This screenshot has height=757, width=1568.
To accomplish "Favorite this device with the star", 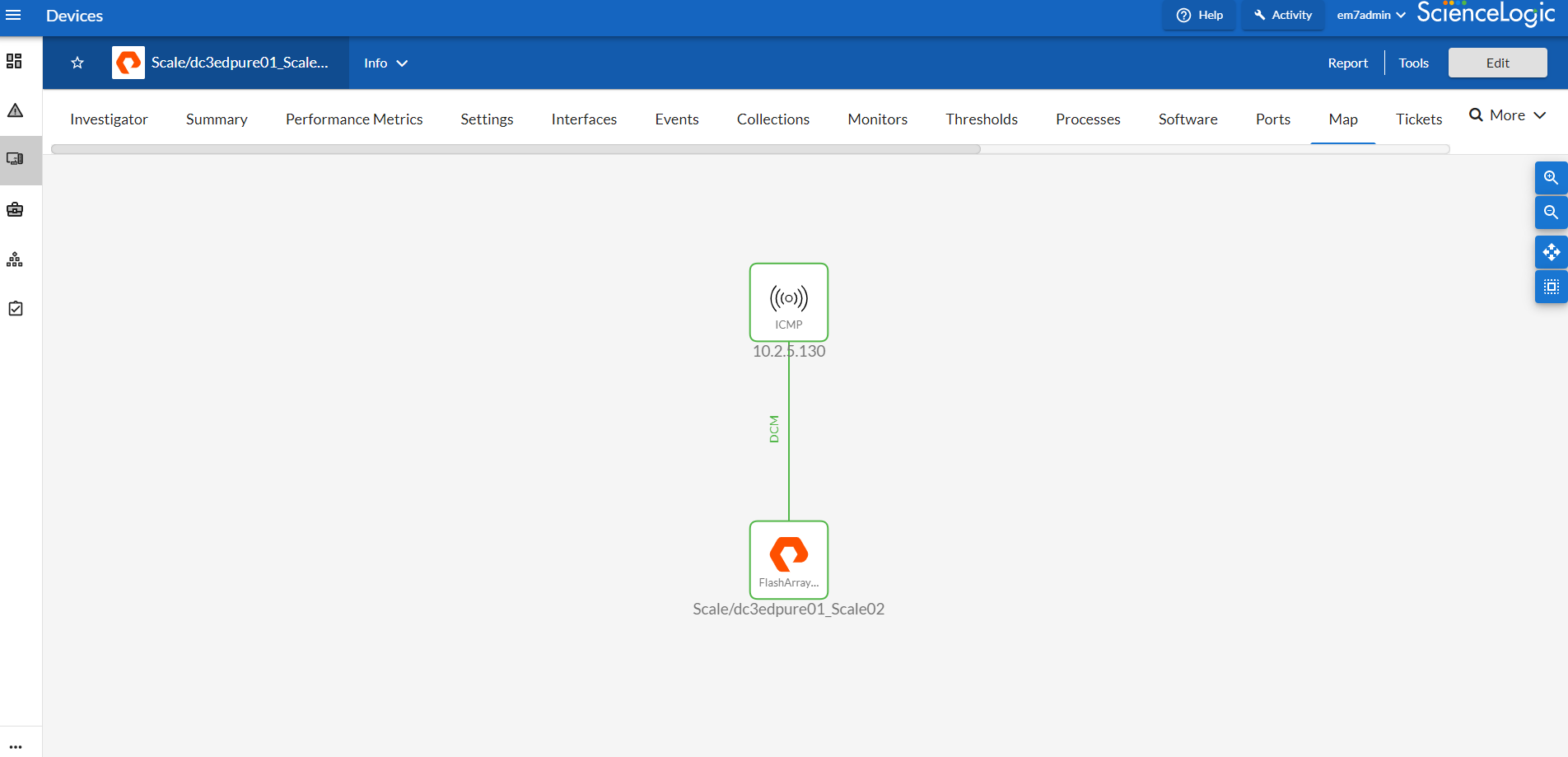I will click(77, 63).
